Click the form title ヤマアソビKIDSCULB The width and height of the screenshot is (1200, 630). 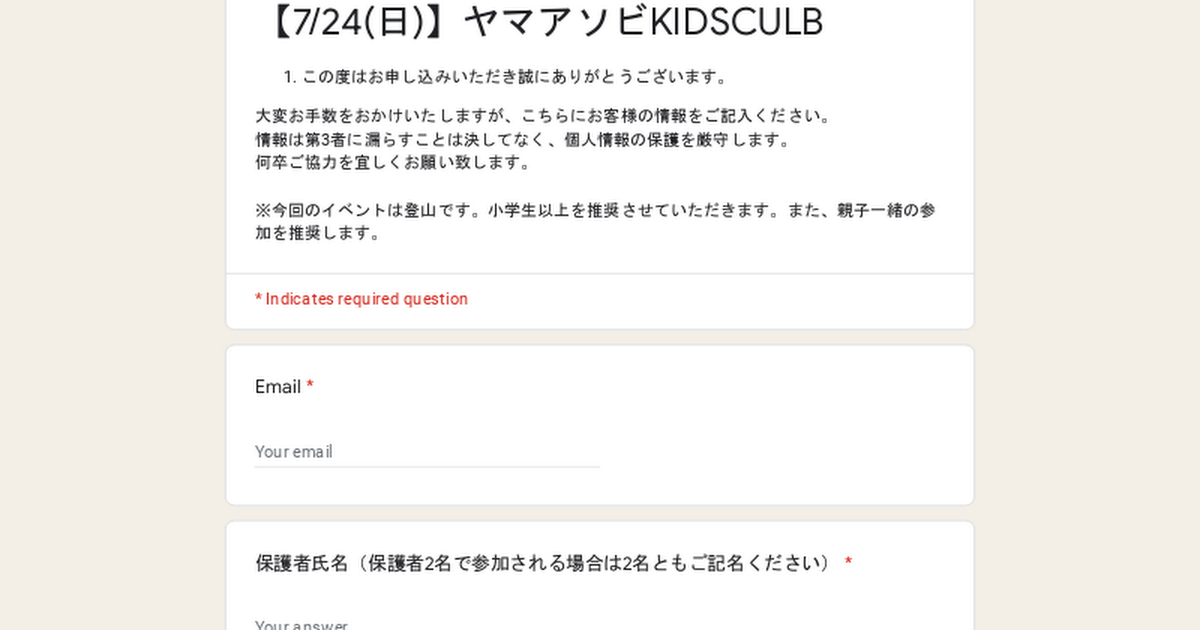[643, 22]
